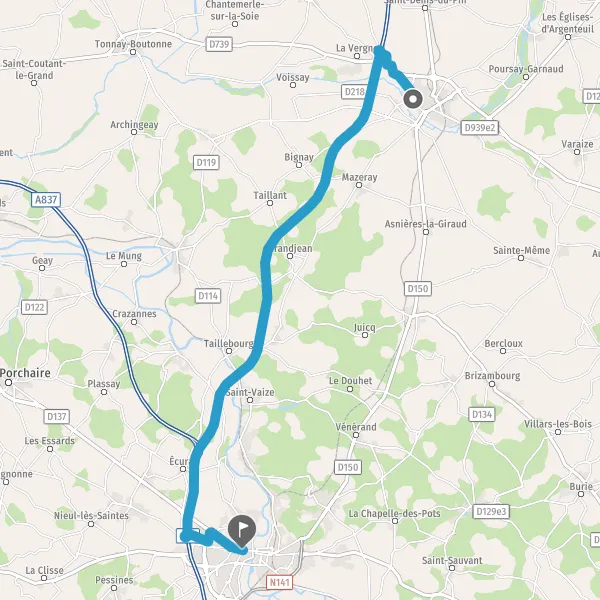Click the D137 road shield

[x=57, y=416]
